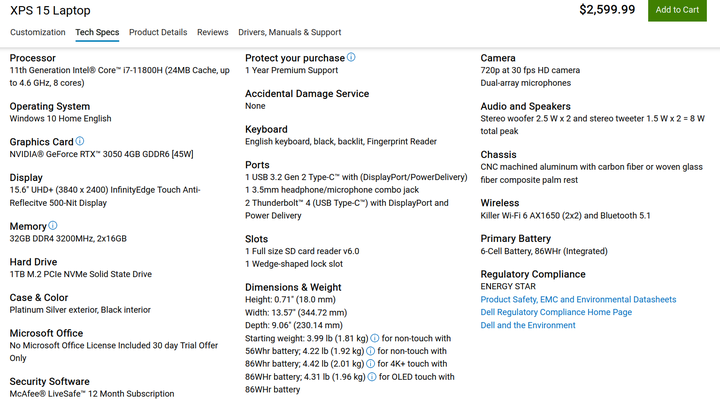
Task: Click the Audio and Speakers heading
Action: (x=525, y=106)
